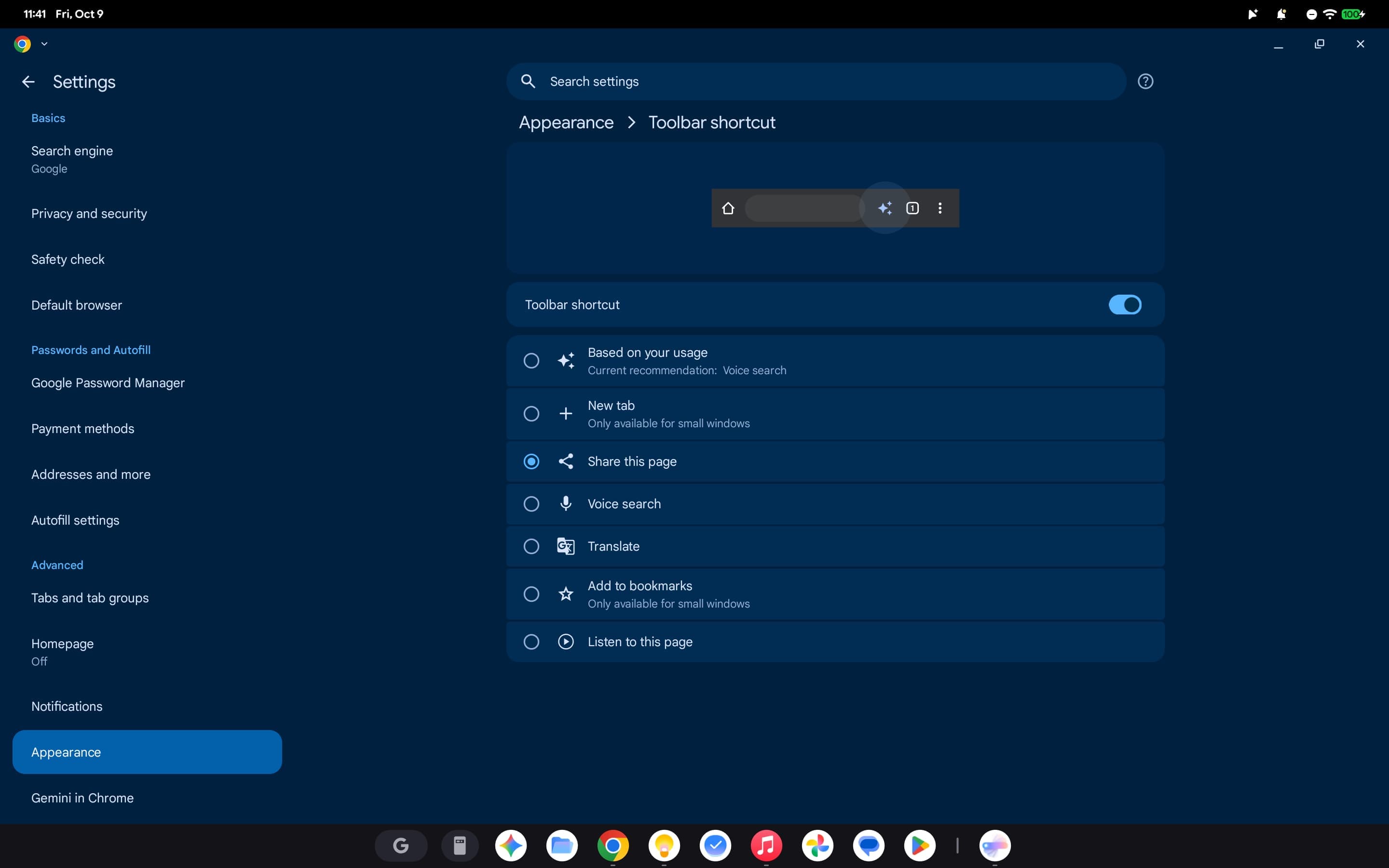This screenshot has width=1389, height=868.
Task: Open Google Photos from the taskbar
Action: [x=817, y=846]
